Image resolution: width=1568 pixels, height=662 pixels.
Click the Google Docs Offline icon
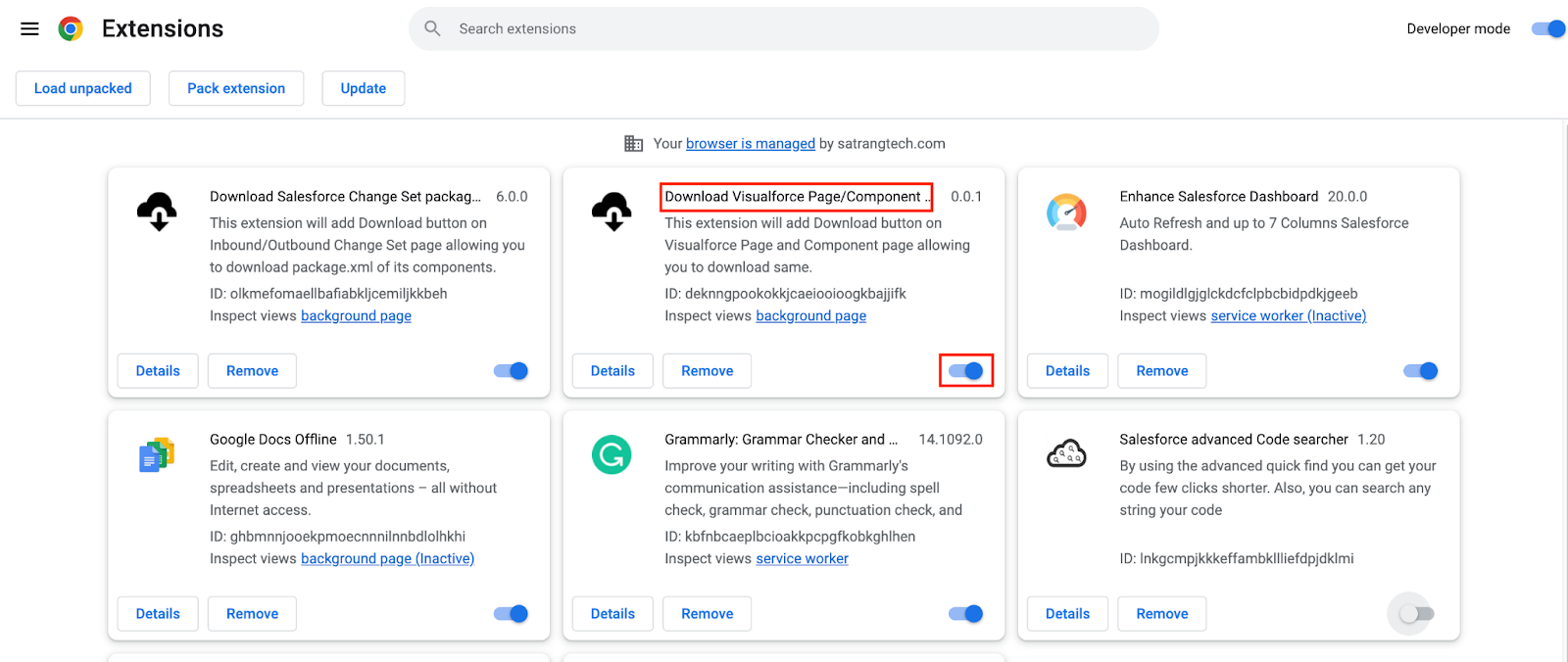157,454
